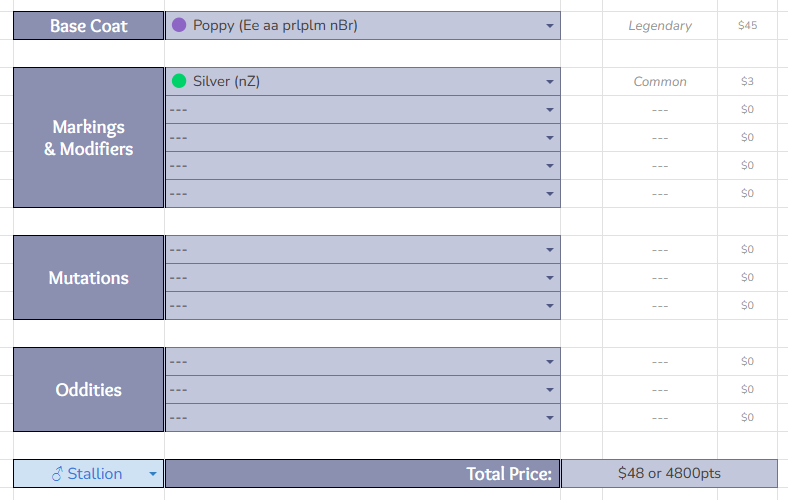This screenshot has height=500, width=788.
Task: Click the Mutations header cell
Action: pos(88,278)
